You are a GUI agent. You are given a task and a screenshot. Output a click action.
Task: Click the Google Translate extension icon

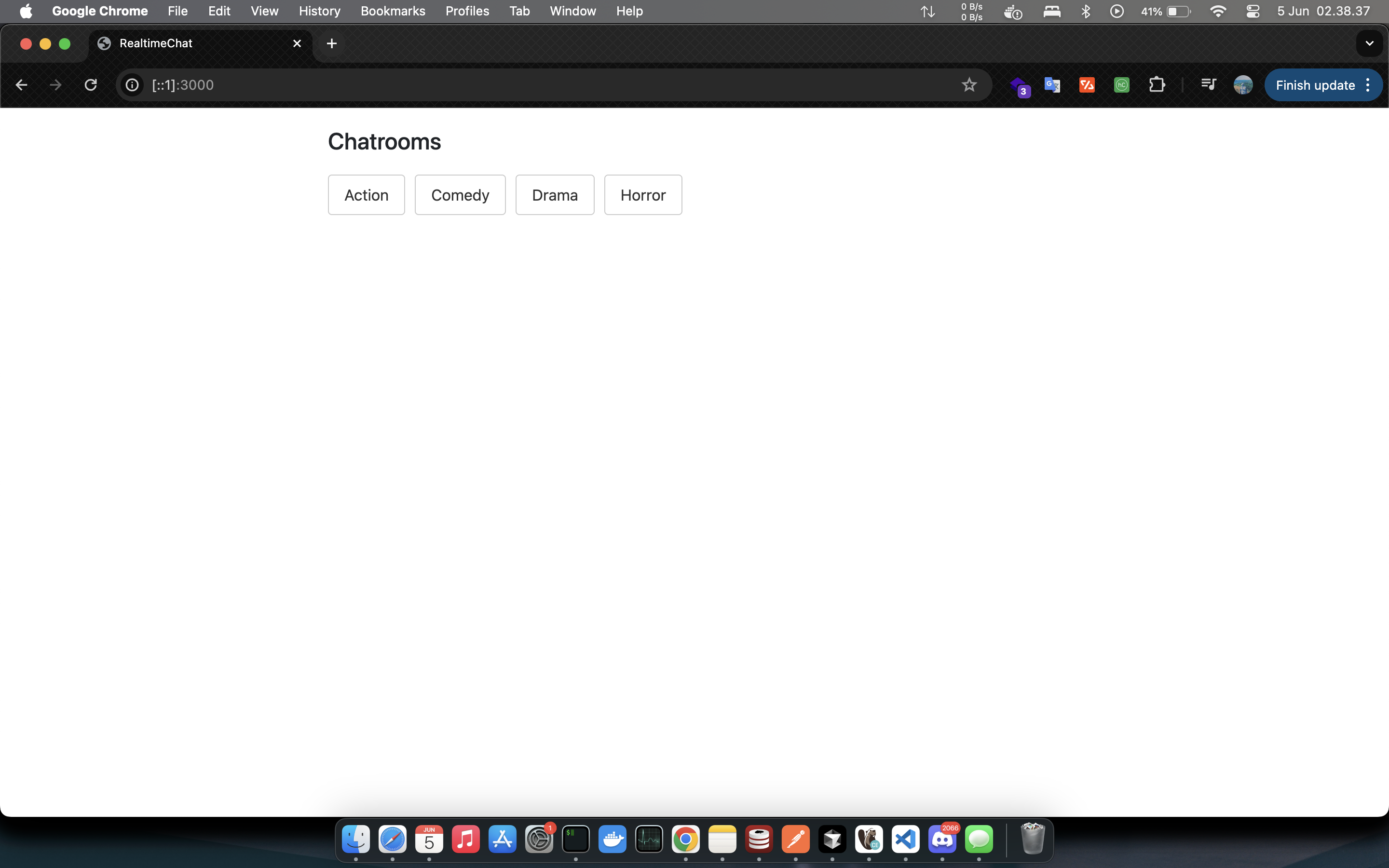[x=1051, y=85]
